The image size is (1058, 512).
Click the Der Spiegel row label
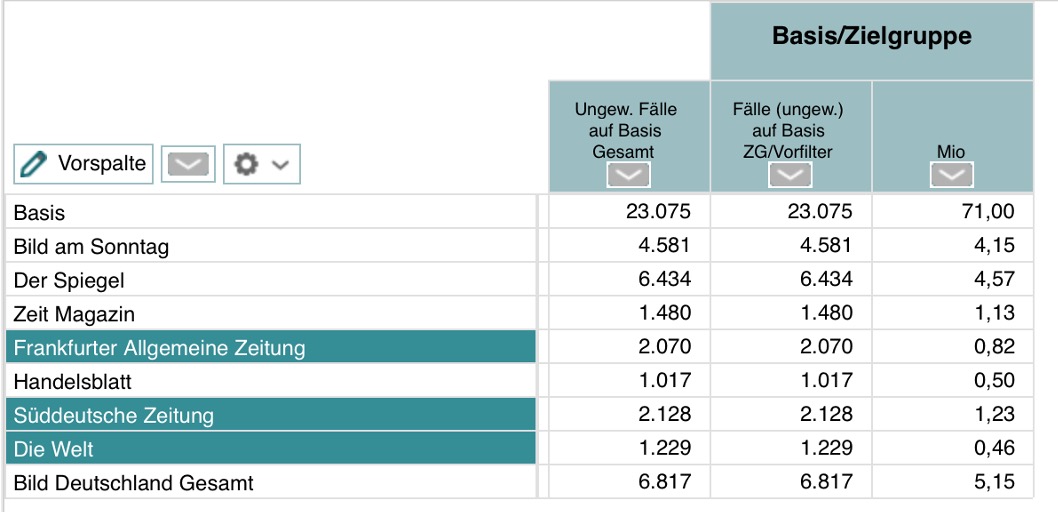click(x=69, y=281)
